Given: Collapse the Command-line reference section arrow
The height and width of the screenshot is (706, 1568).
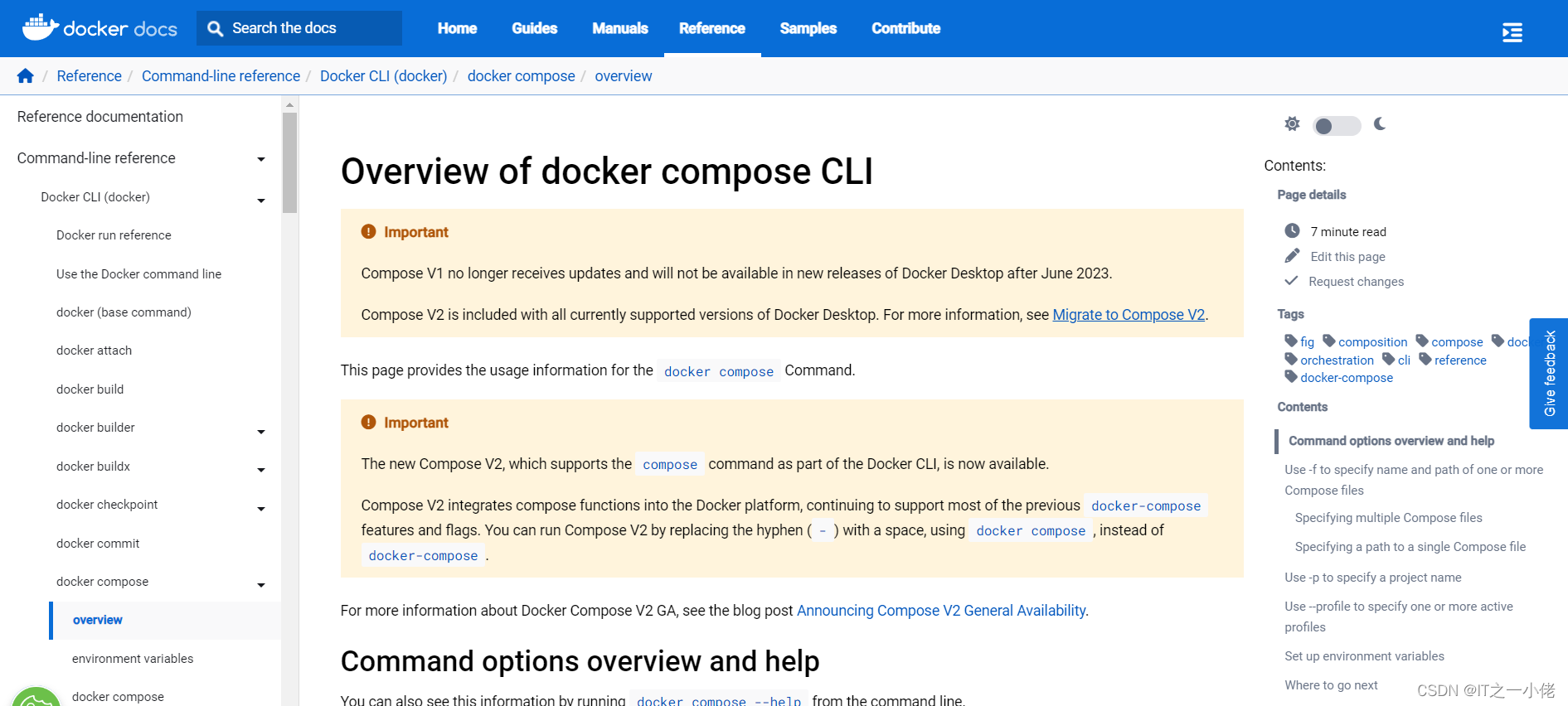Looking at the screenshot, I should tap(261, 159).
